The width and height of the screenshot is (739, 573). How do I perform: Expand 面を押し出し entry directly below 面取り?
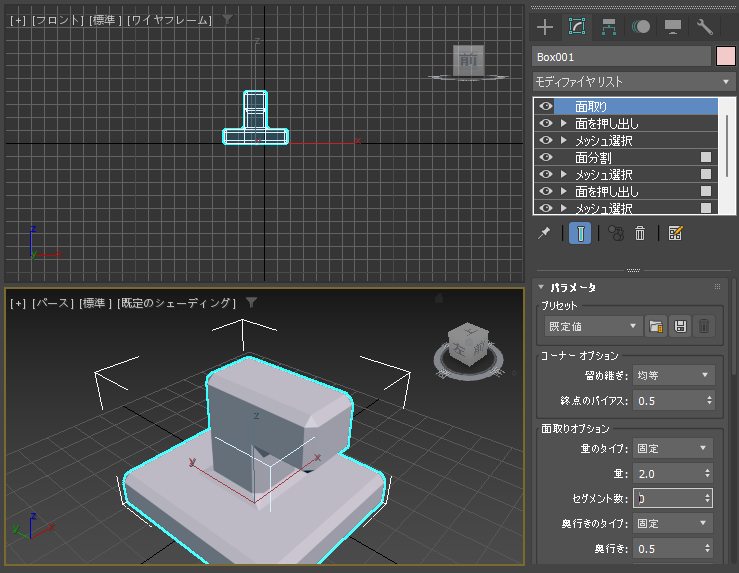click(x=564, y=123)
